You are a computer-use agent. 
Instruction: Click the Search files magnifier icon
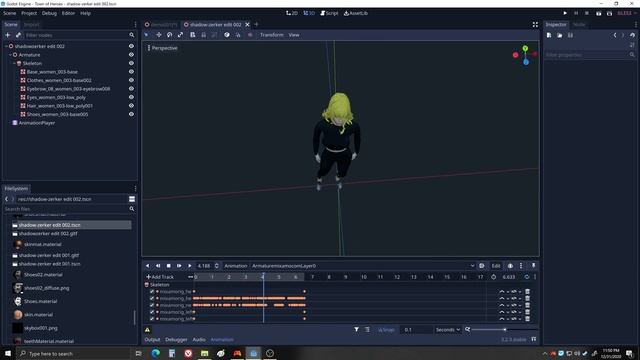point(131,209)
